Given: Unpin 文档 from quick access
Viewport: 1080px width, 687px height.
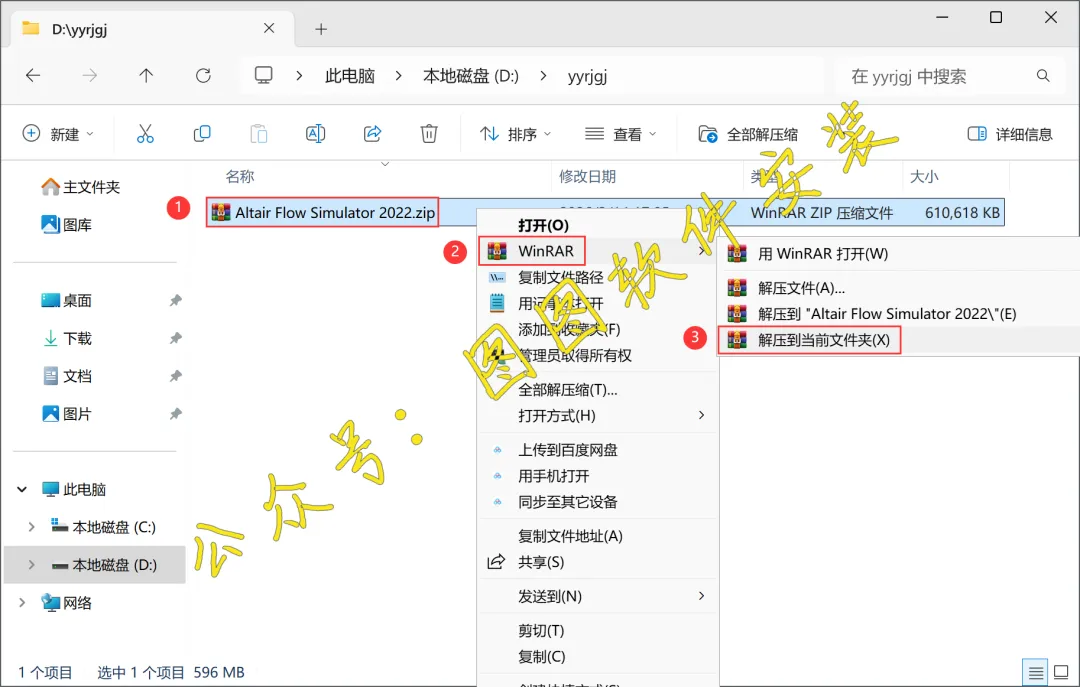Looking at the screenshot, I should pyautogui.click(x=176, y=376).
